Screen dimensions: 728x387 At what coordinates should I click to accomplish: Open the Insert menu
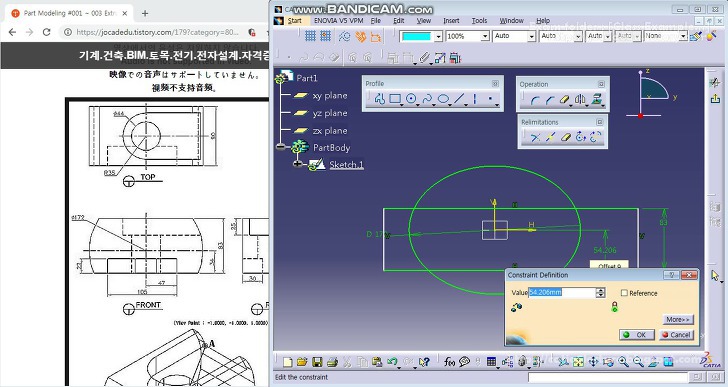coord(451,21)
